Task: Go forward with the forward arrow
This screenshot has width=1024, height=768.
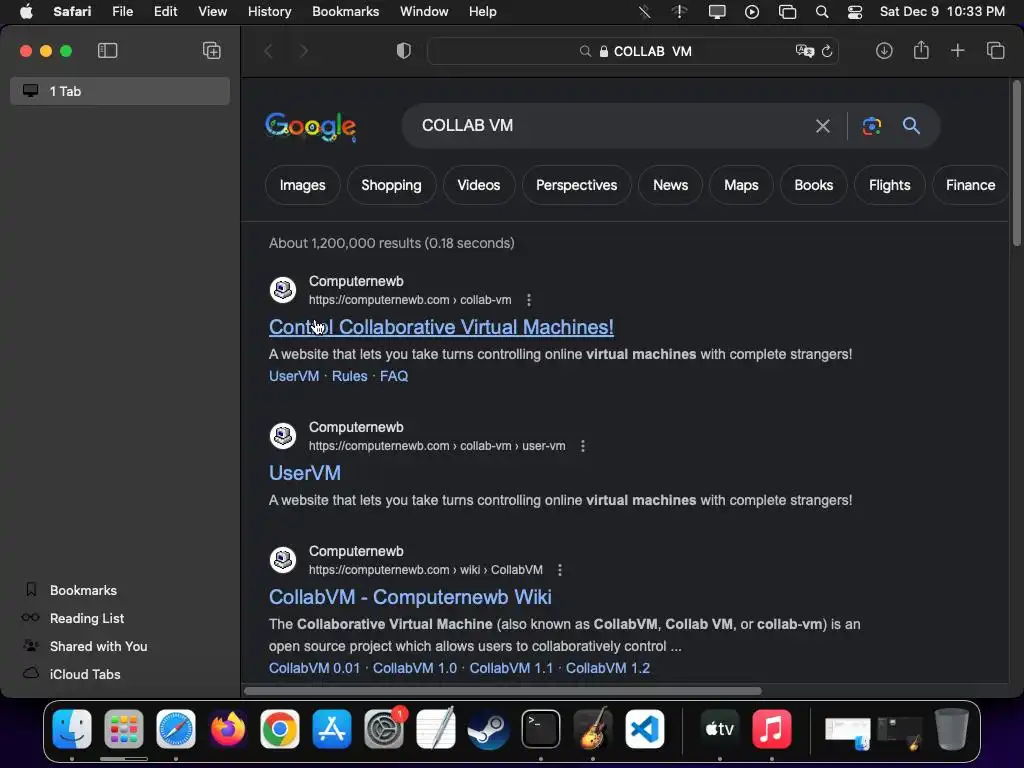Action: [x=304, y=51]
